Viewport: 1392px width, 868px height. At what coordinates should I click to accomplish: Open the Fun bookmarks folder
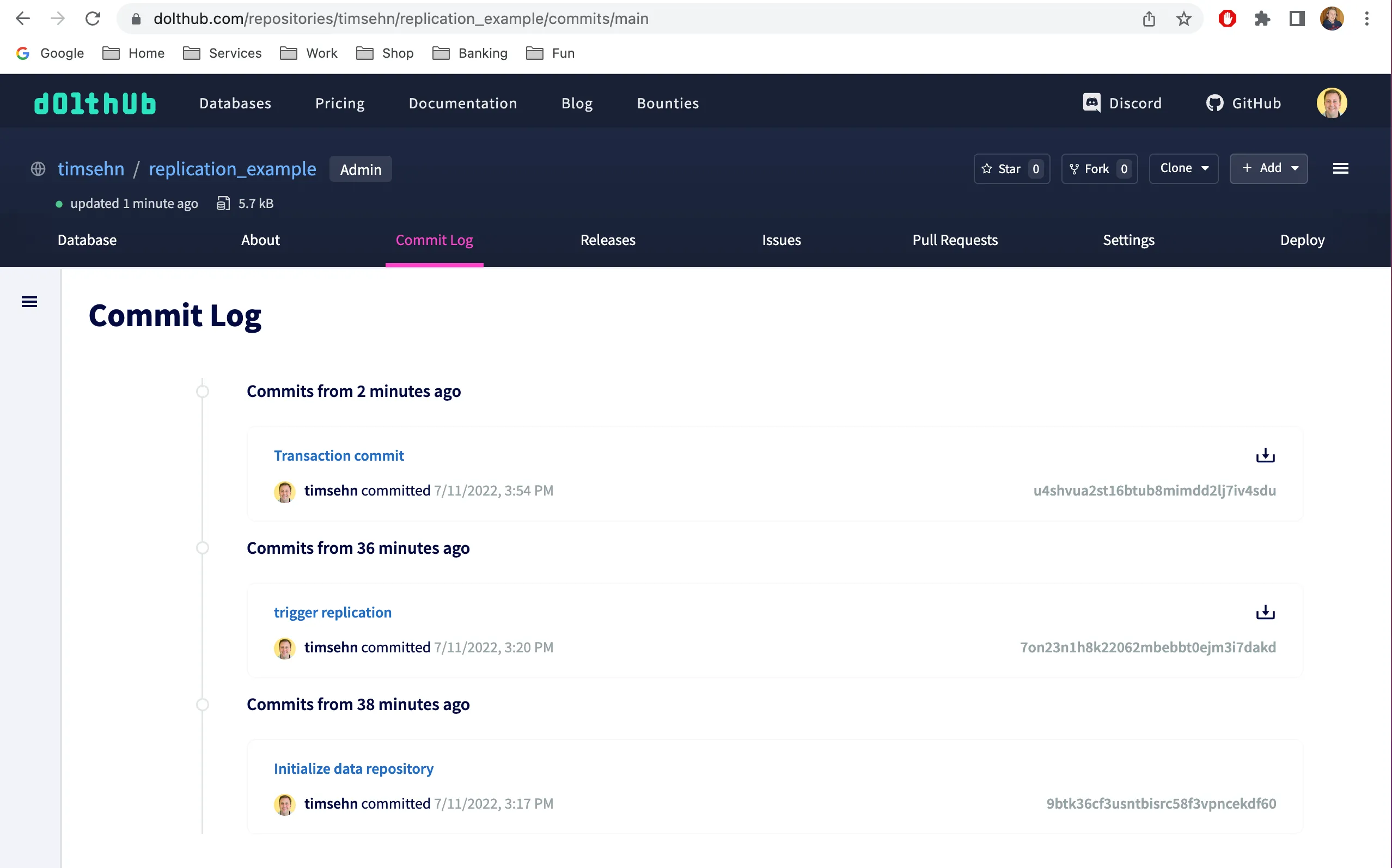[x=551, y=53]
